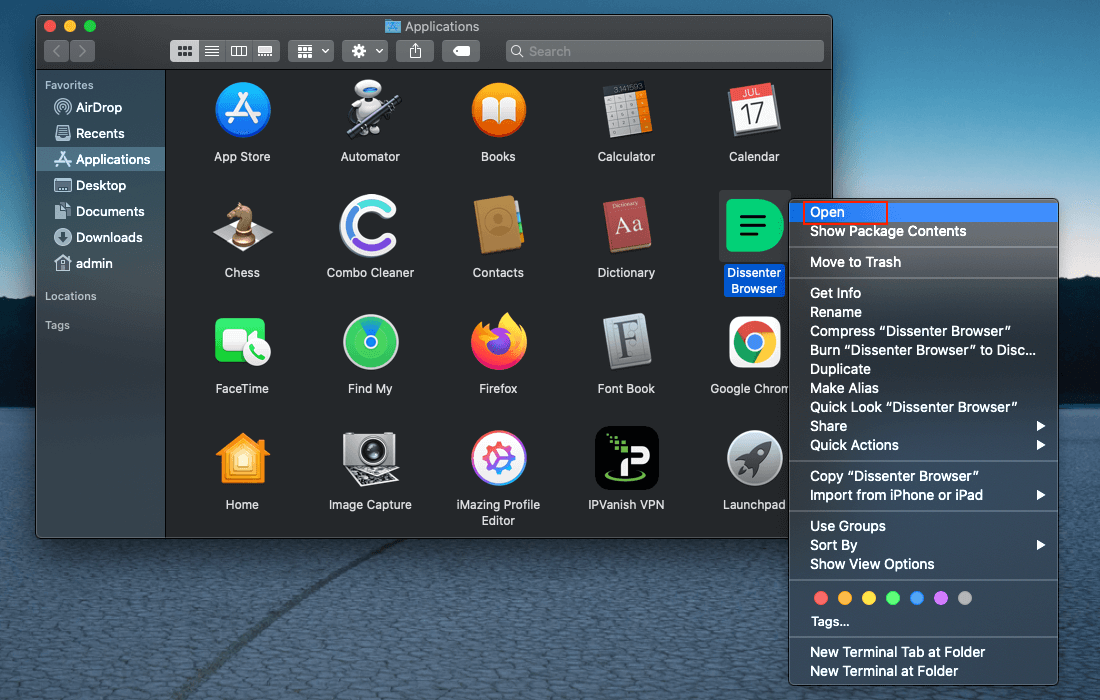Launch the FaceTime app

coord(242,341)
